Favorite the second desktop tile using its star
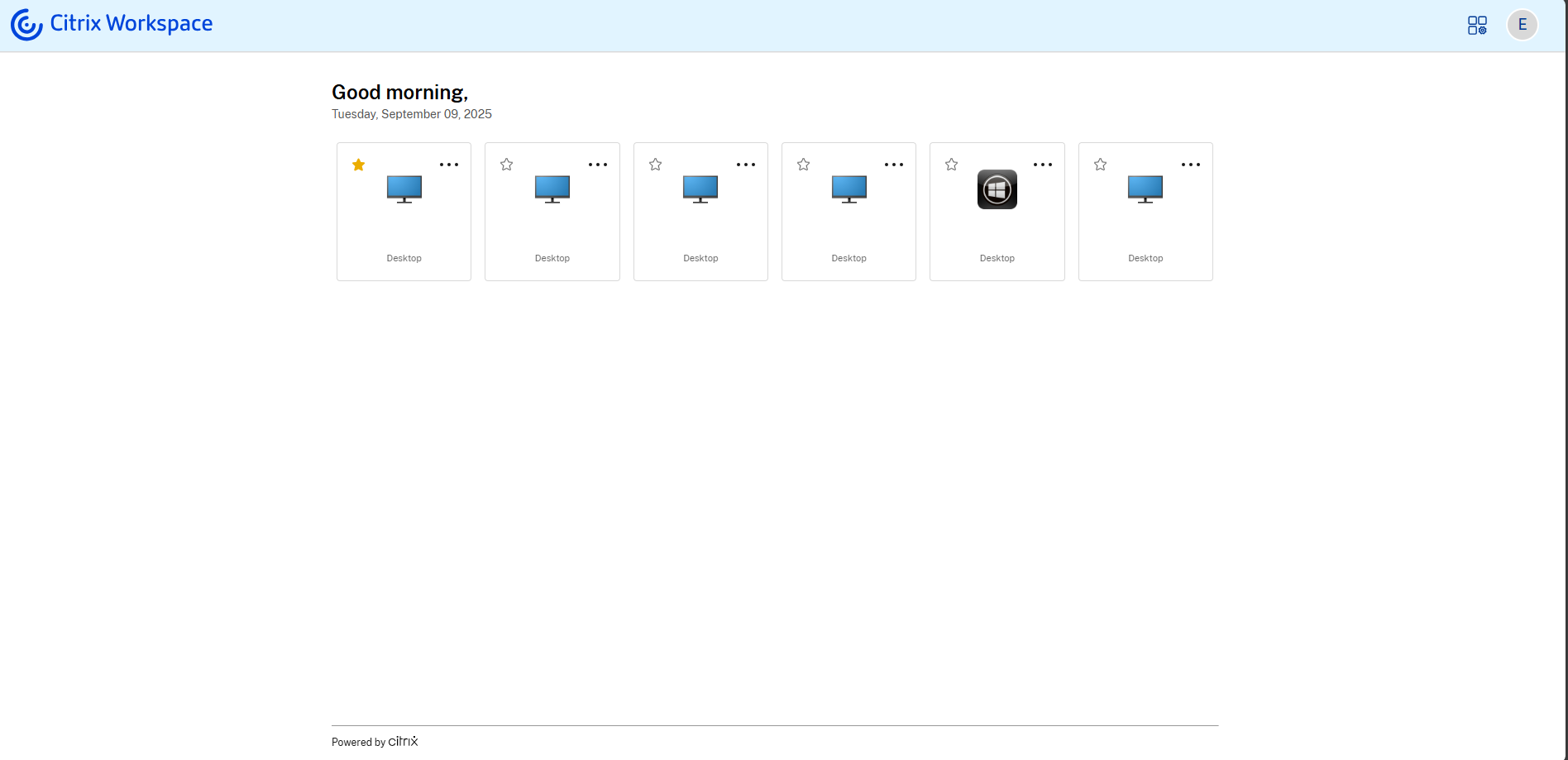The width and height of the screenshot is (1568, 760). click(507, 165)
